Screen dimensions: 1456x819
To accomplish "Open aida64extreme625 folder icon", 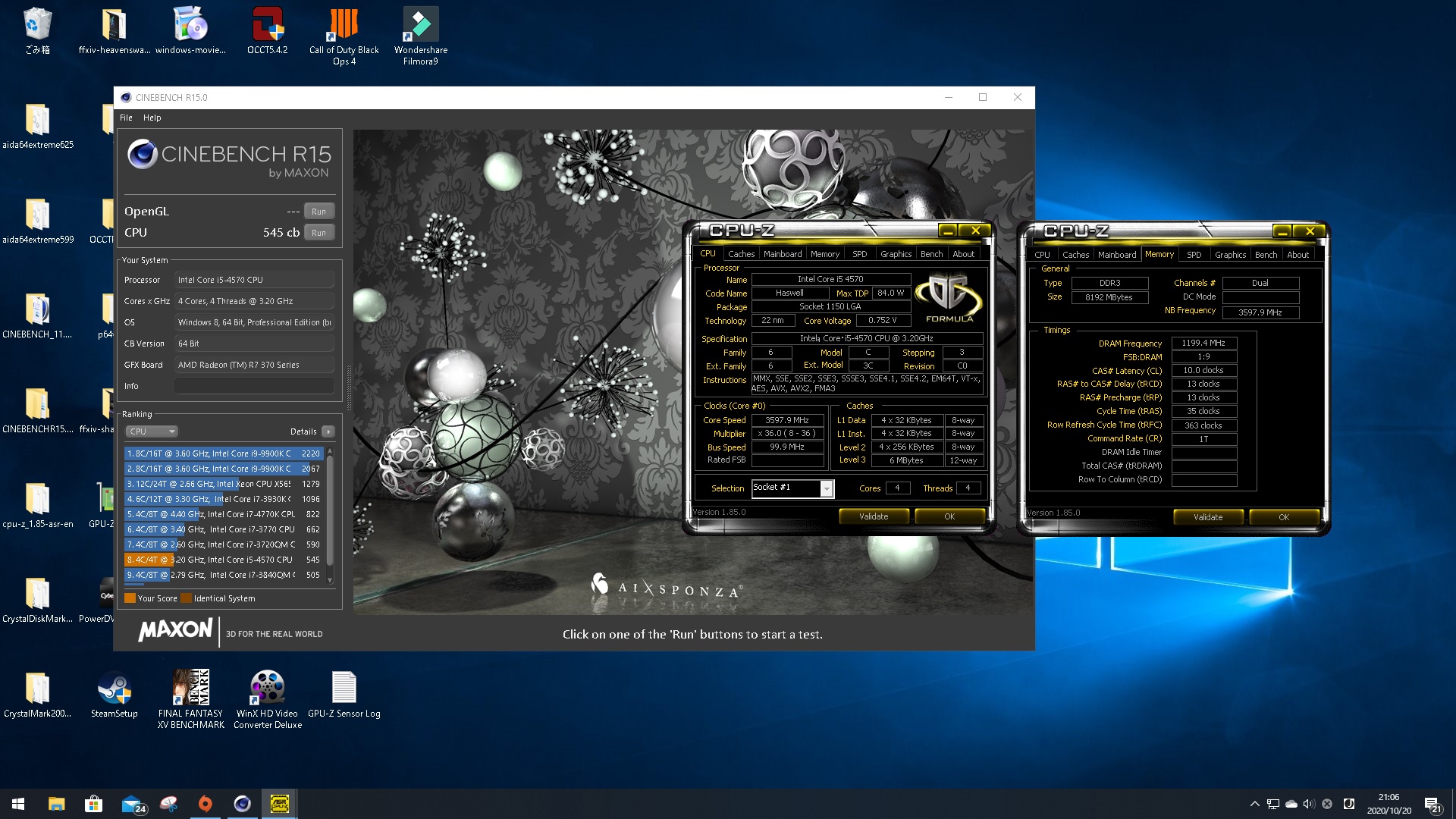I will click(38, 126).
